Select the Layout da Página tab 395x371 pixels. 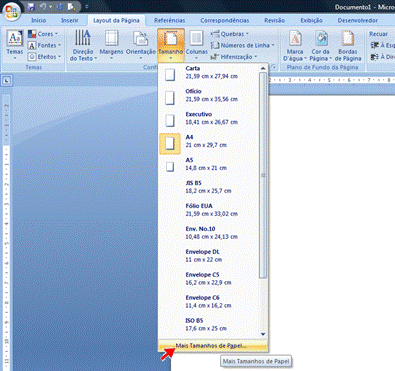click(116, 20)
